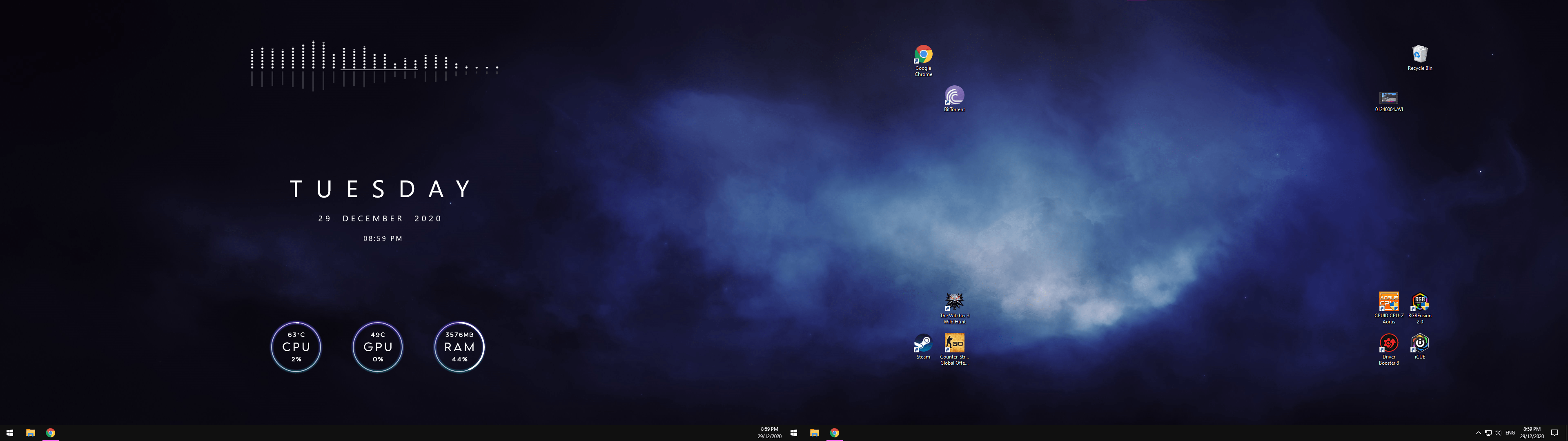Open Start menu on the second monitor taskbar
The height and width of the screenshot is (441, 1568).
(x=794, y=433)
